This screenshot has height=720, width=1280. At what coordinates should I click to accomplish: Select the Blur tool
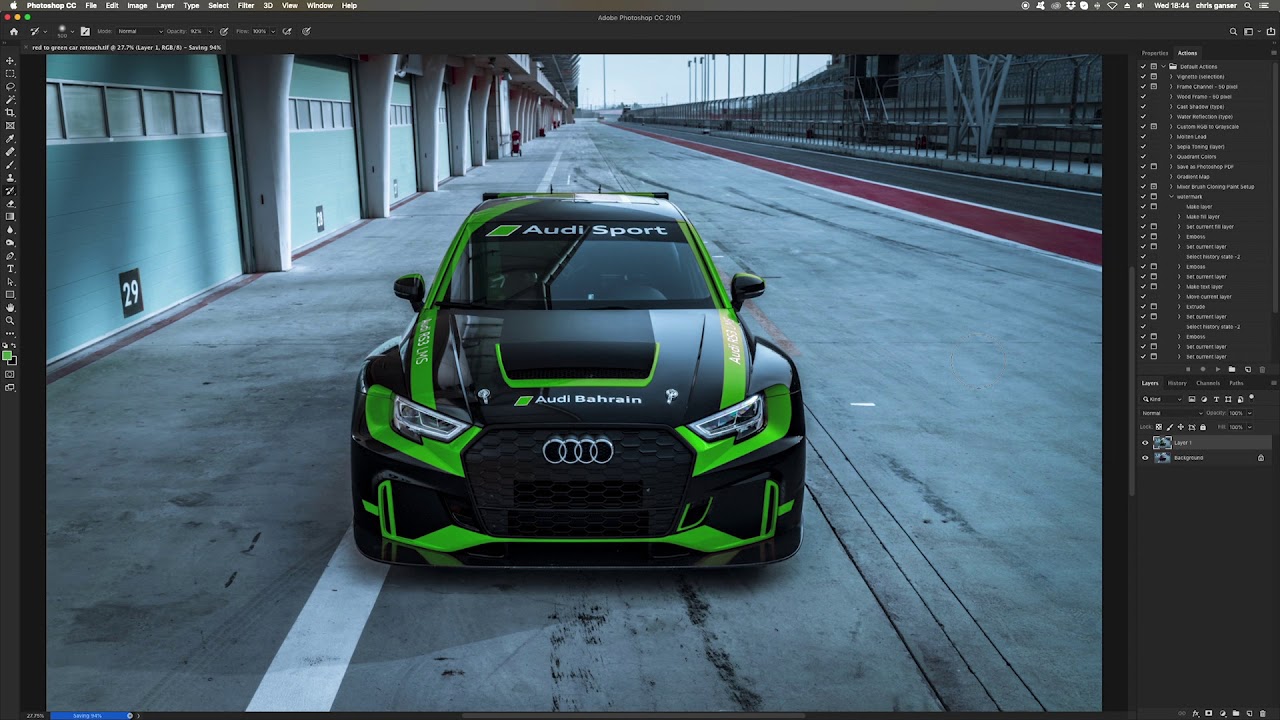tap(10, 230)
